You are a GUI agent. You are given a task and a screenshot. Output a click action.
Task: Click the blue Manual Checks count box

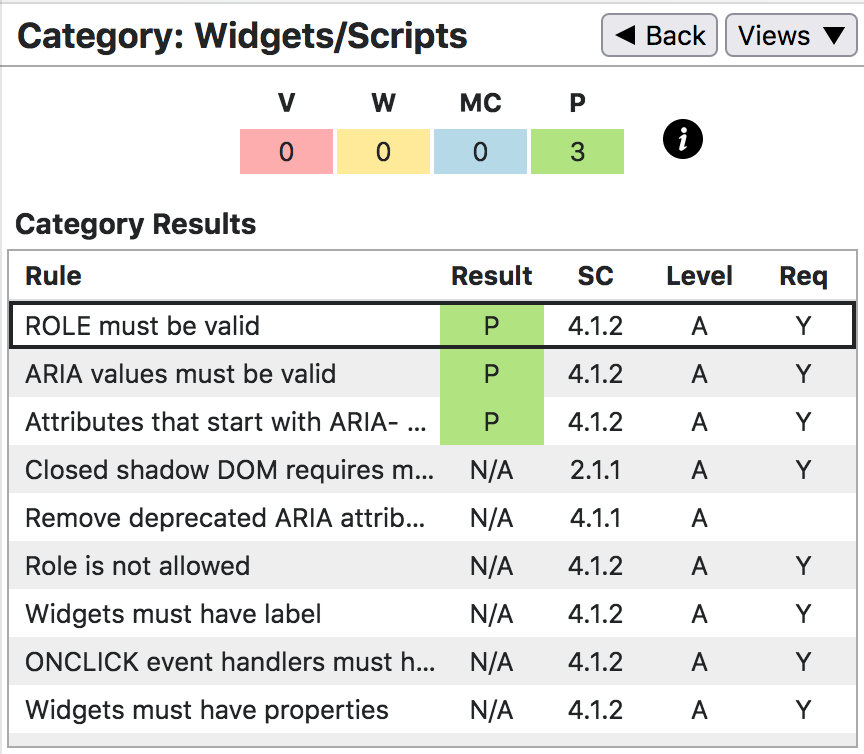tap(480, 152)
